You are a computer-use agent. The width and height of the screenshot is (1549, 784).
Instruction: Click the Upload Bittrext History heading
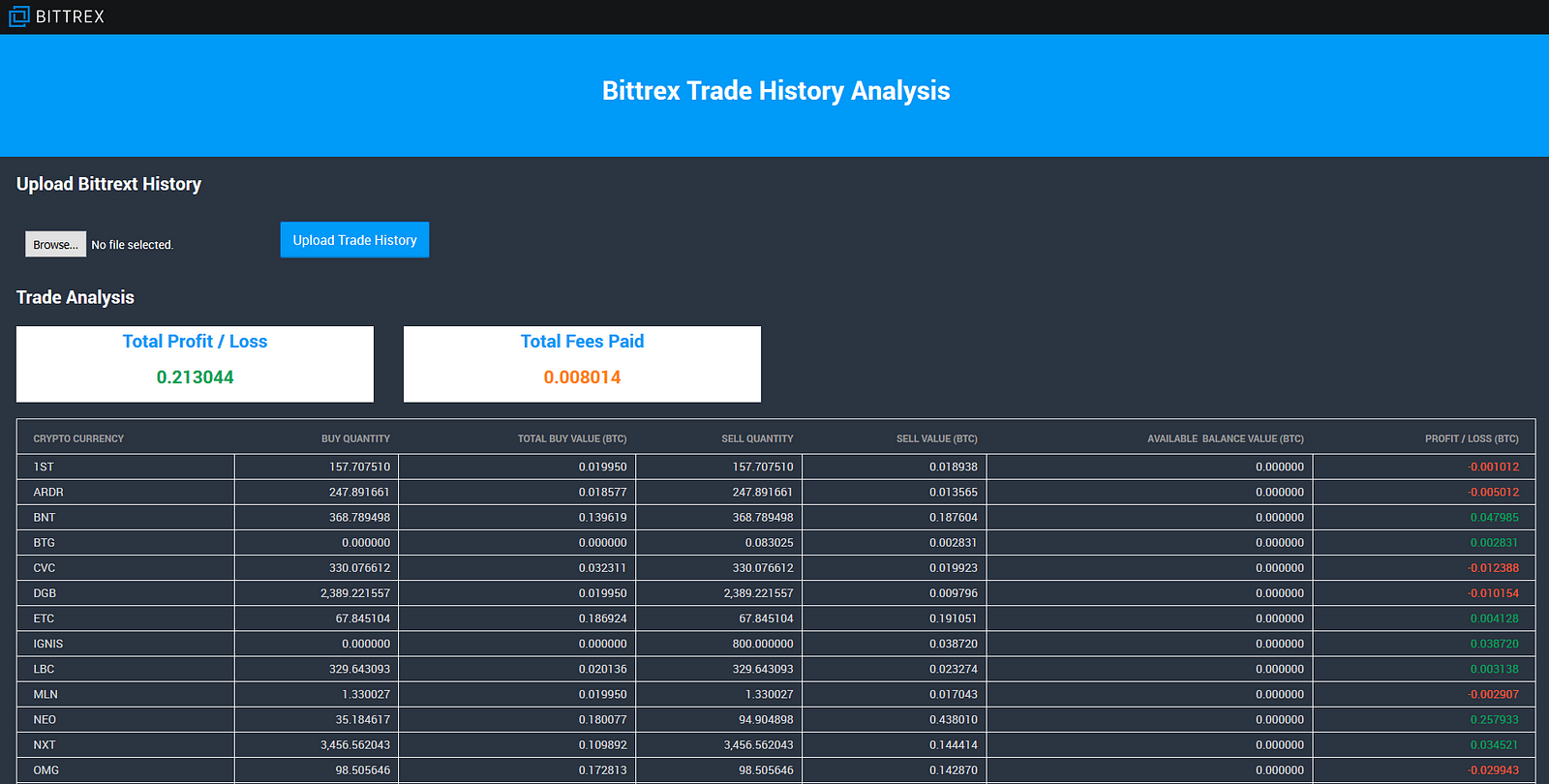(108, 184)
